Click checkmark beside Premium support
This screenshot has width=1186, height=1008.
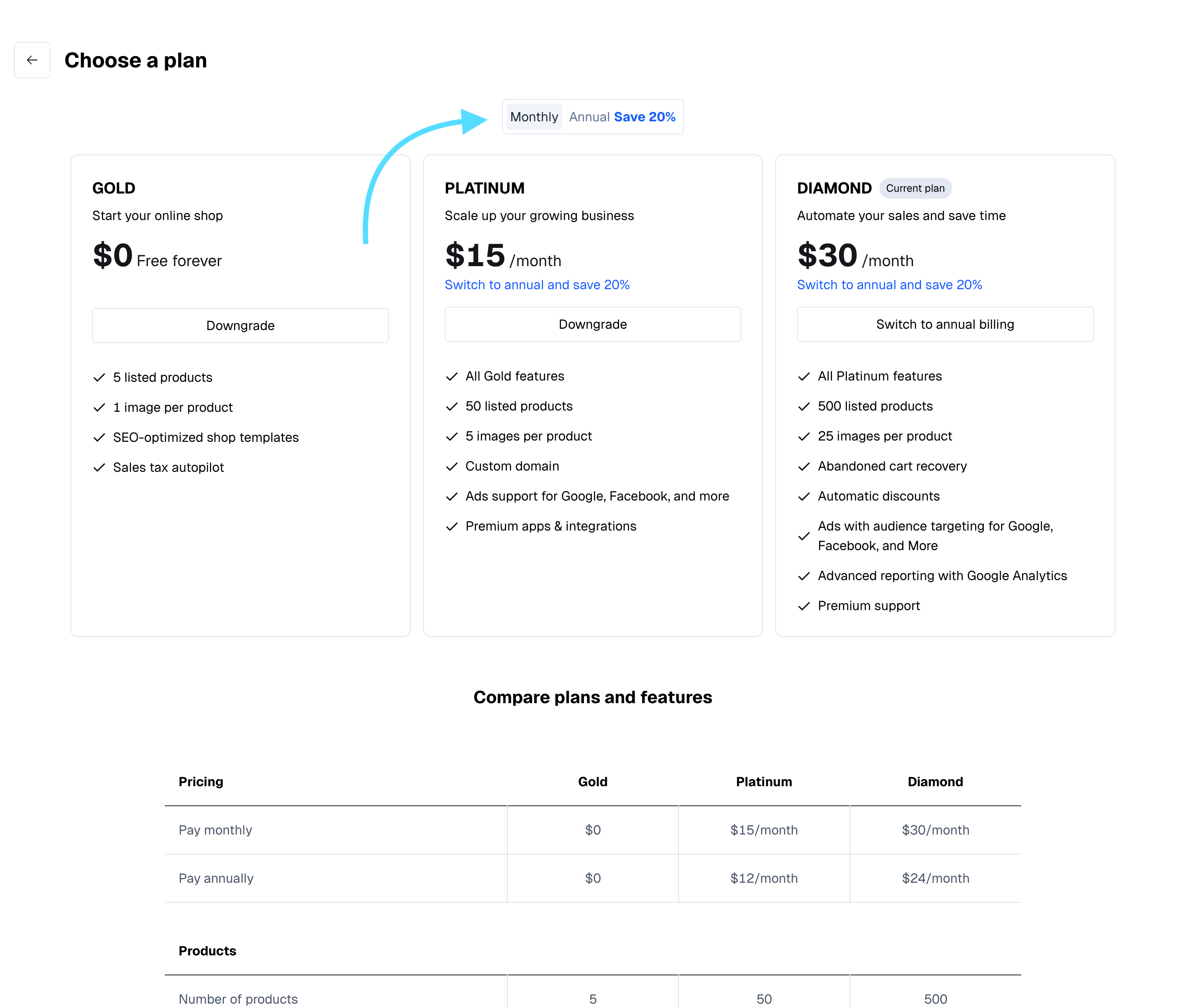click(803, 606)
